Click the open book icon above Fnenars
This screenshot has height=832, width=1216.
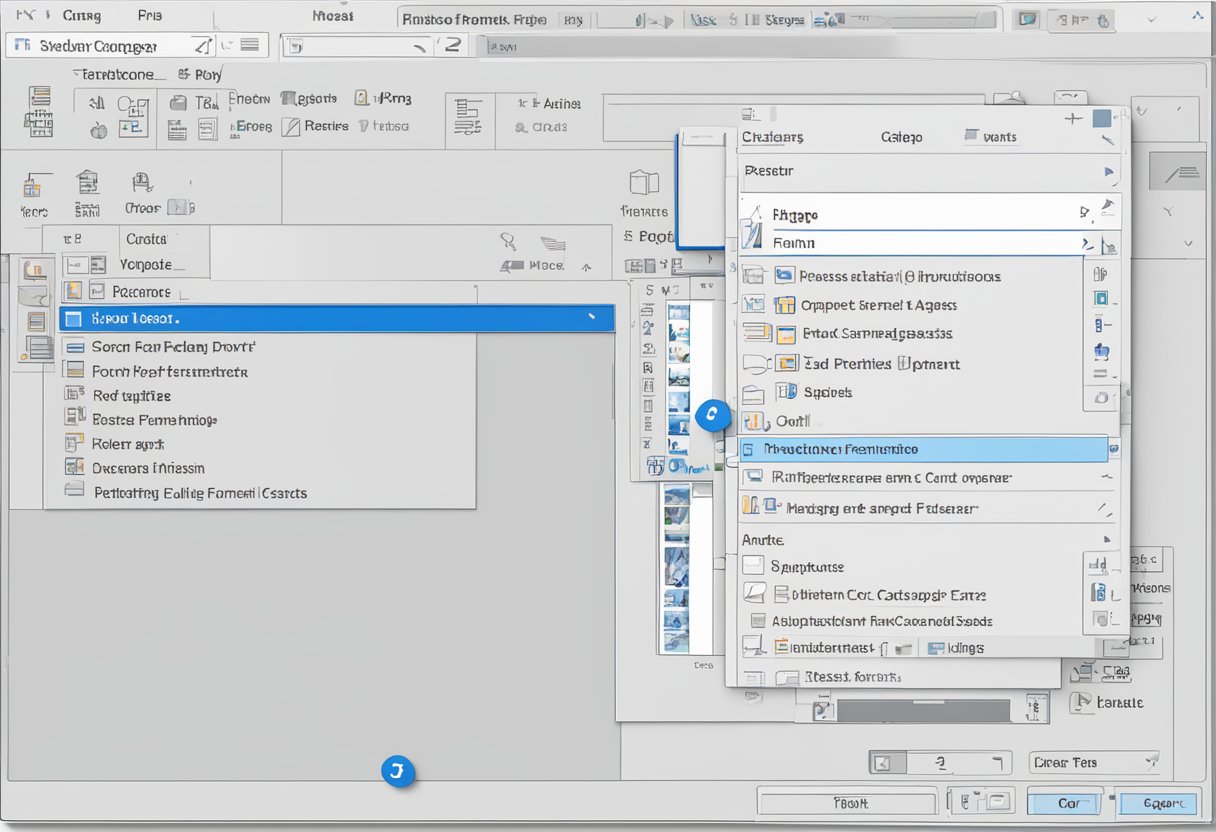pos(644,183)
